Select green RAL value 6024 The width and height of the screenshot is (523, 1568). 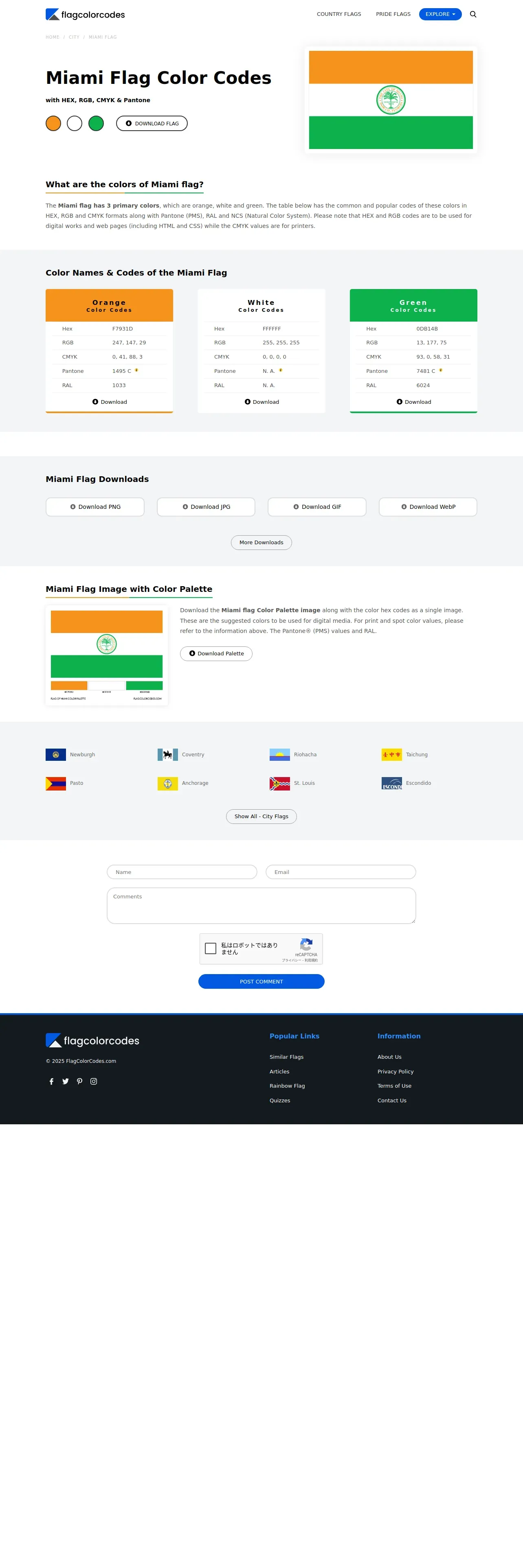[423, 385]
